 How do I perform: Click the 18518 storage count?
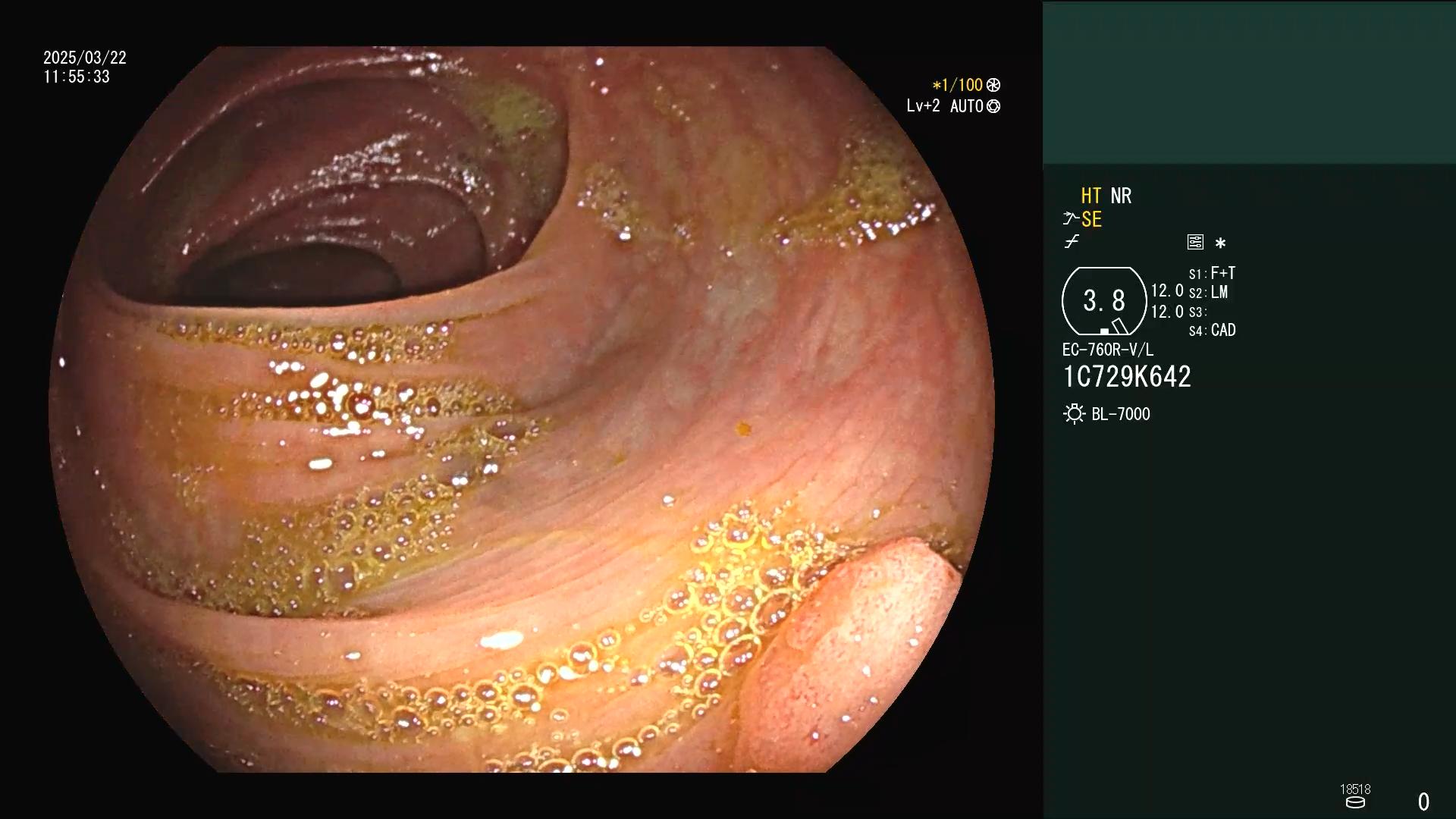(x=1355, y=789)
